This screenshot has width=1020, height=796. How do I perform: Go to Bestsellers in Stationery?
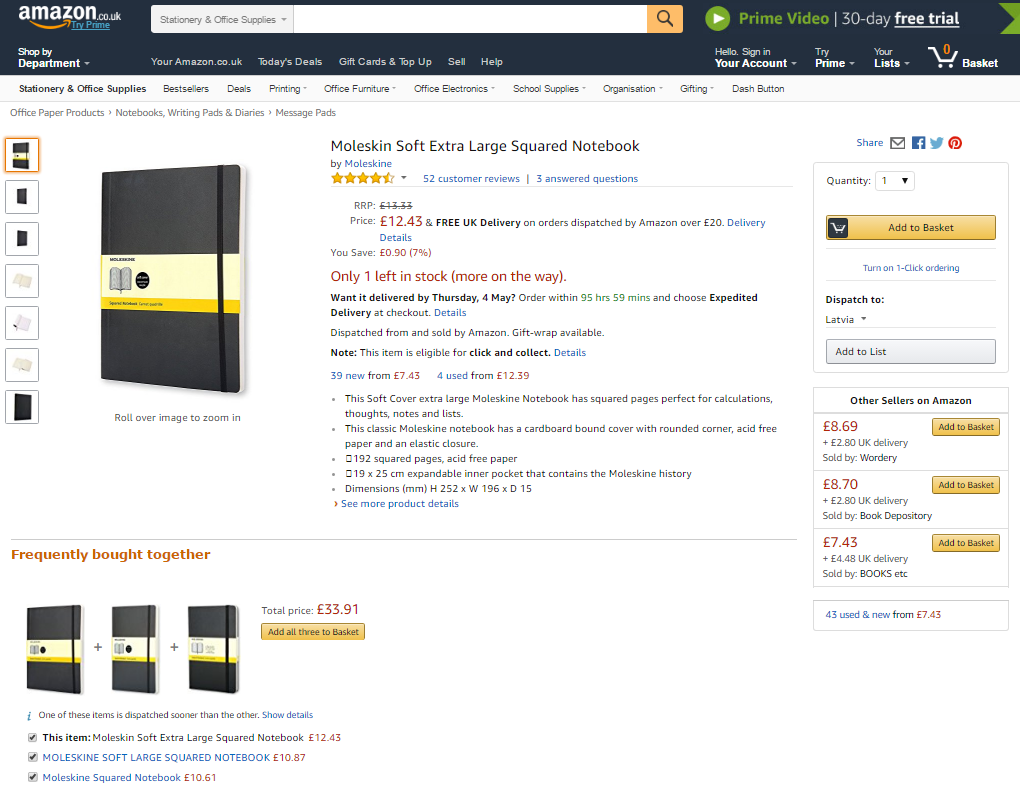[x=186, y=89]
